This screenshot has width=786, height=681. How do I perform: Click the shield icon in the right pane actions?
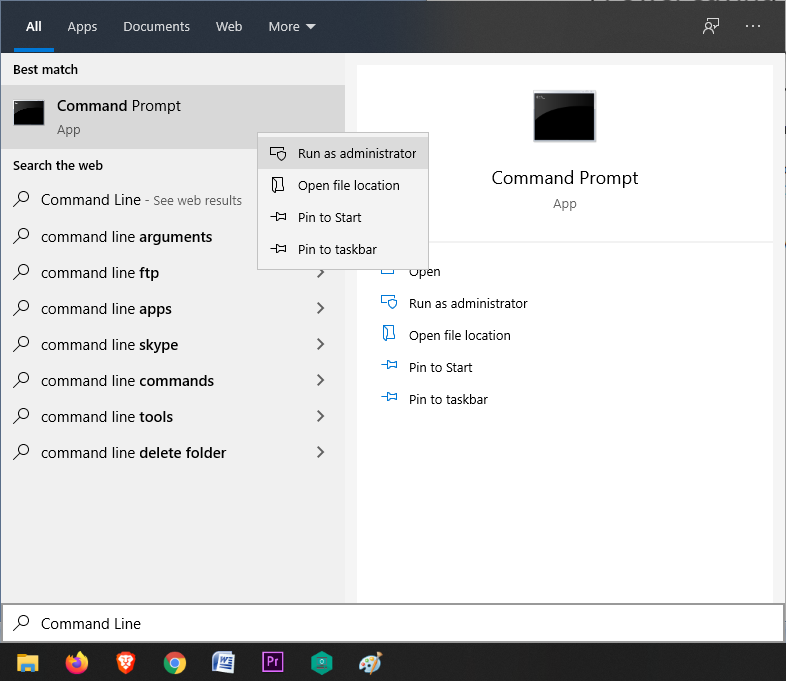point(389,302)
